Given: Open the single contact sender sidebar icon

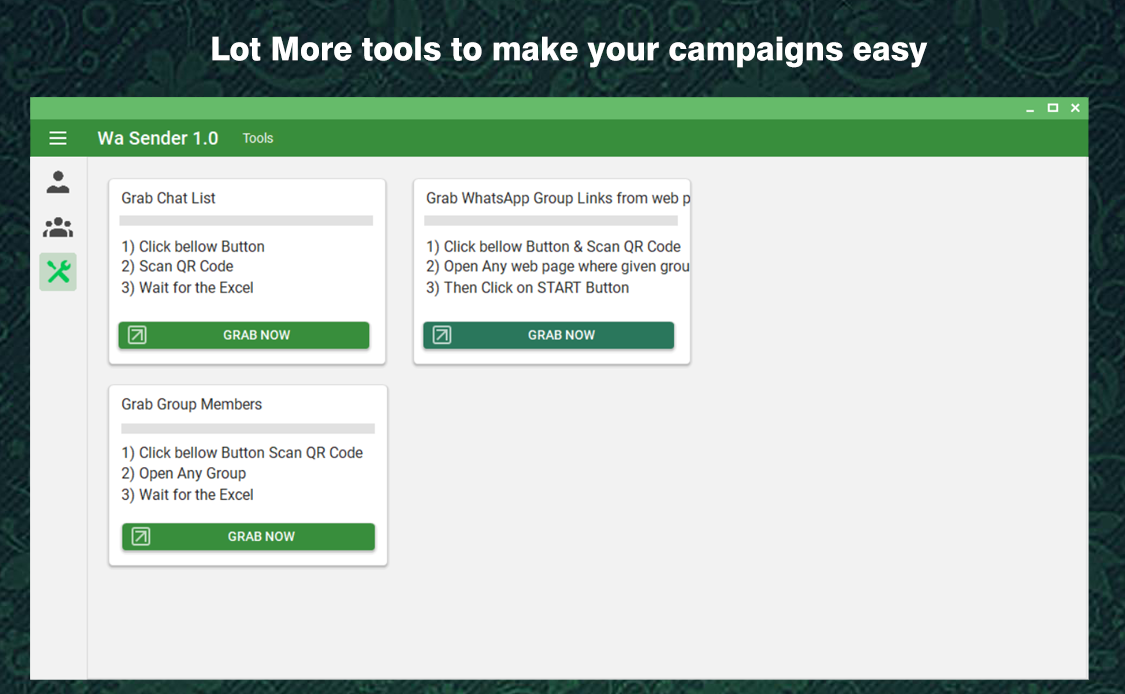Looking at the screenshot, I should point(58,182).
